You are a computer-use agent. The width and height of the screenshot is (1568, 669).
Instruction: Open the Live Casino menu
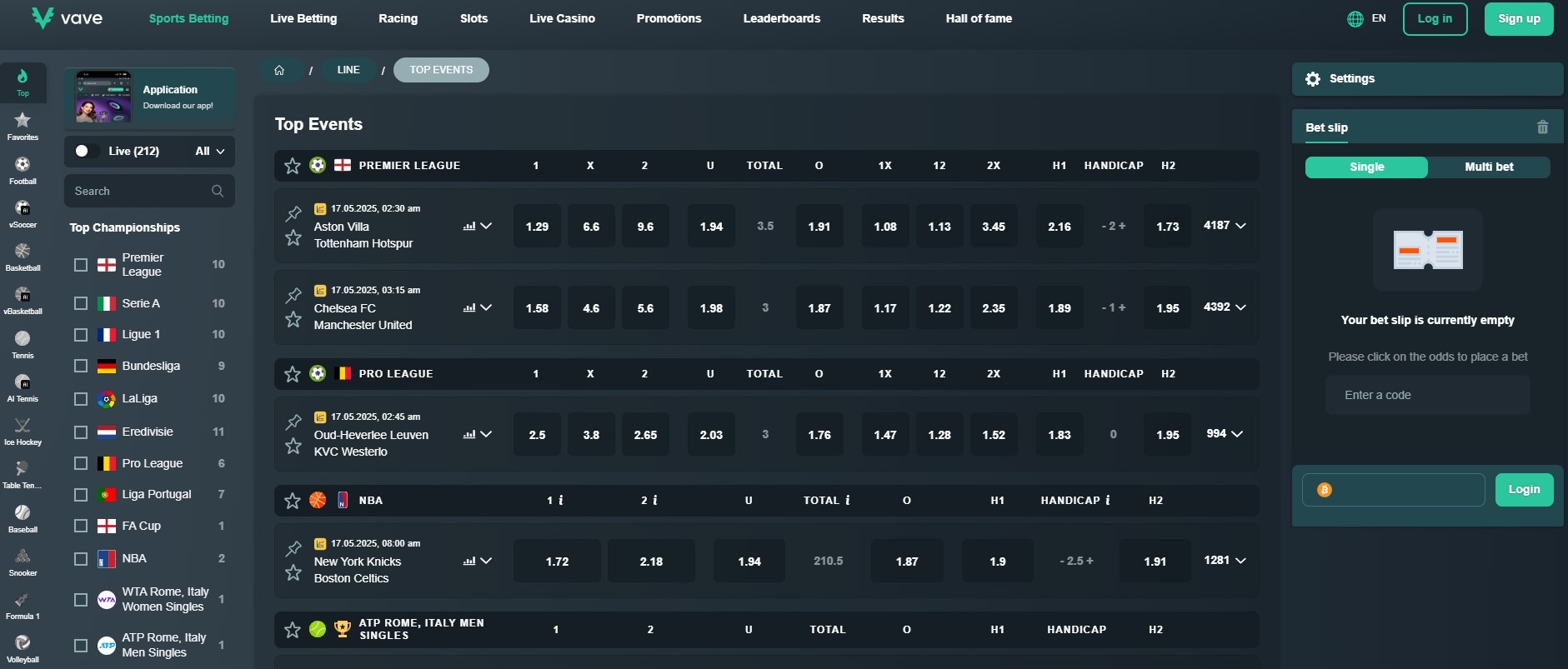pyautogui.click(x=562, y=18)
